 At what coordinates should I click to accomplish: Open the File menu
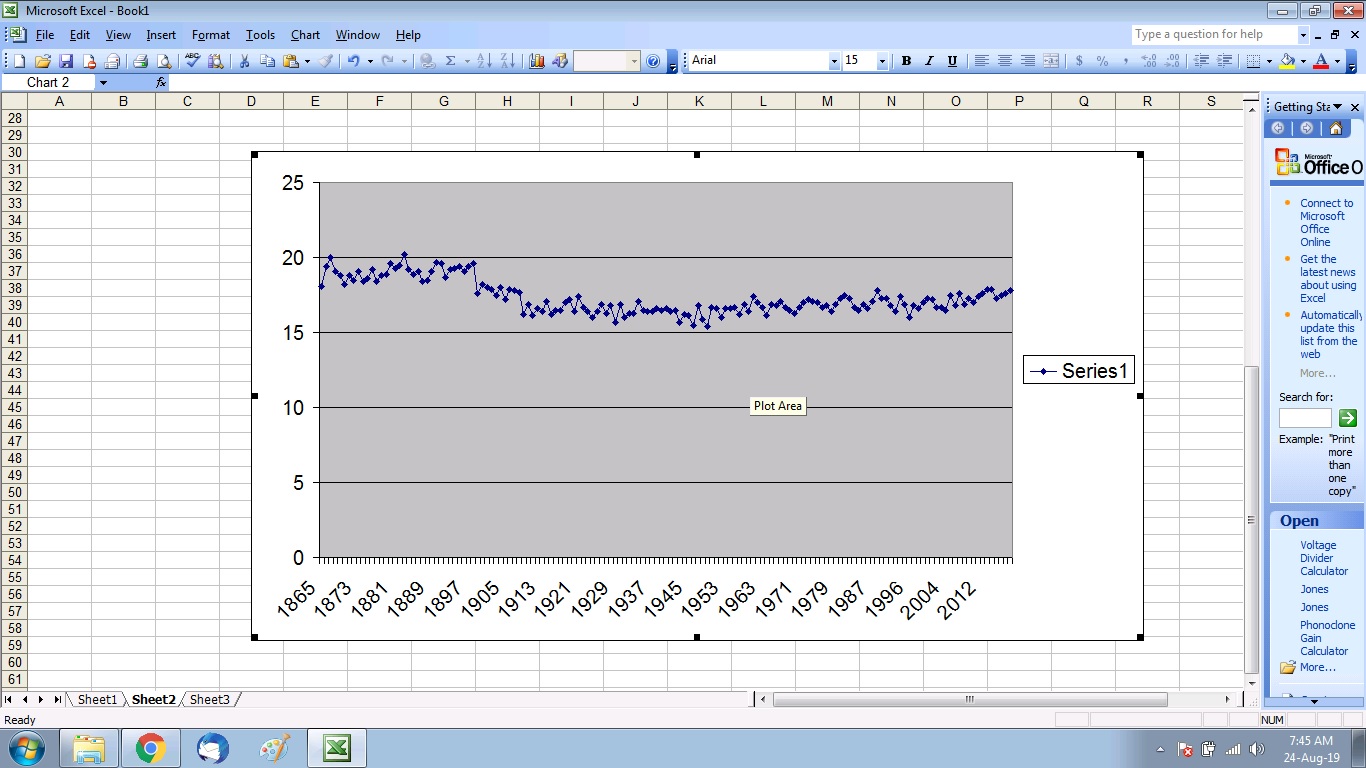(45, 35)
